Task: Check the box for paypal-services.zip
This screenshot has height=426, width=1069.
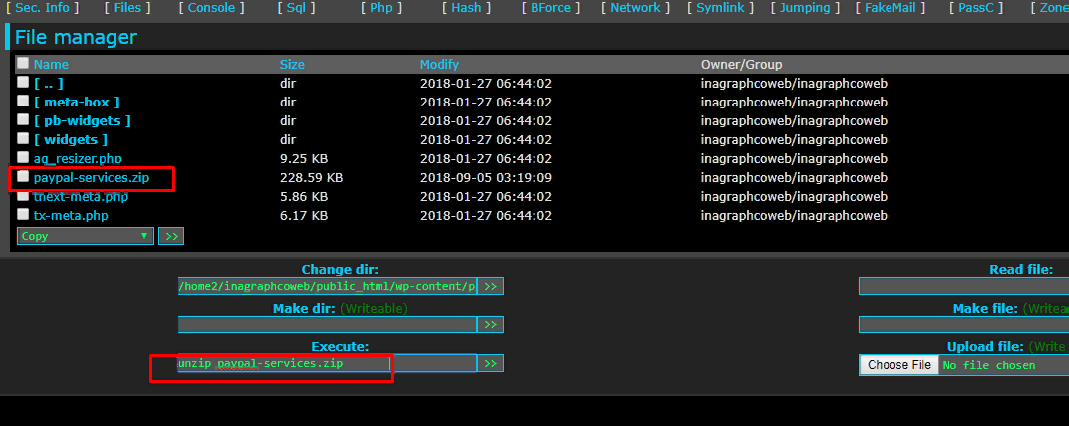Action: tap(23, 177)
